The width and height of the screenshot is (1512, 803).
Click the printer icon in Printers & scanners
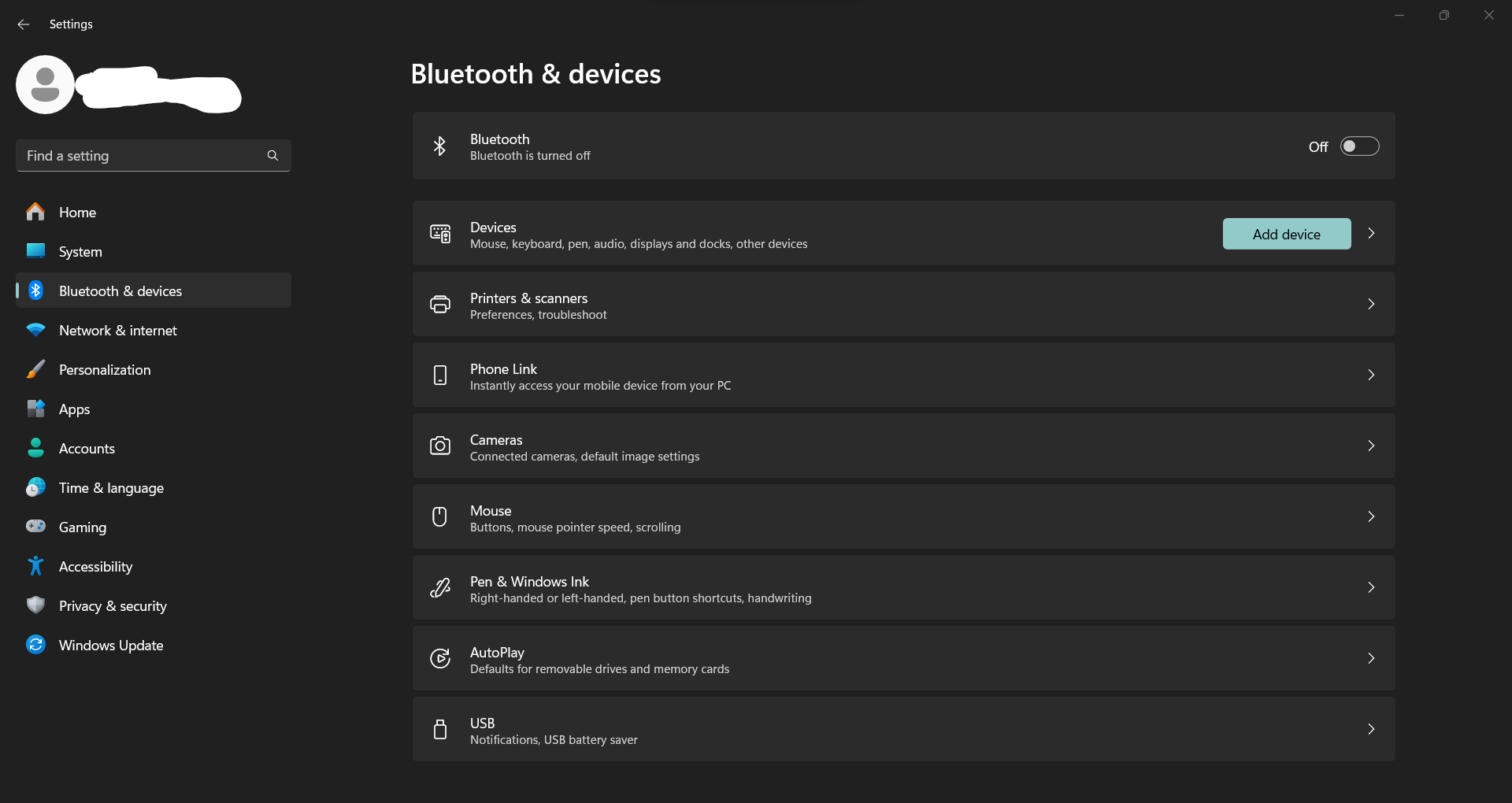[440, 305]
